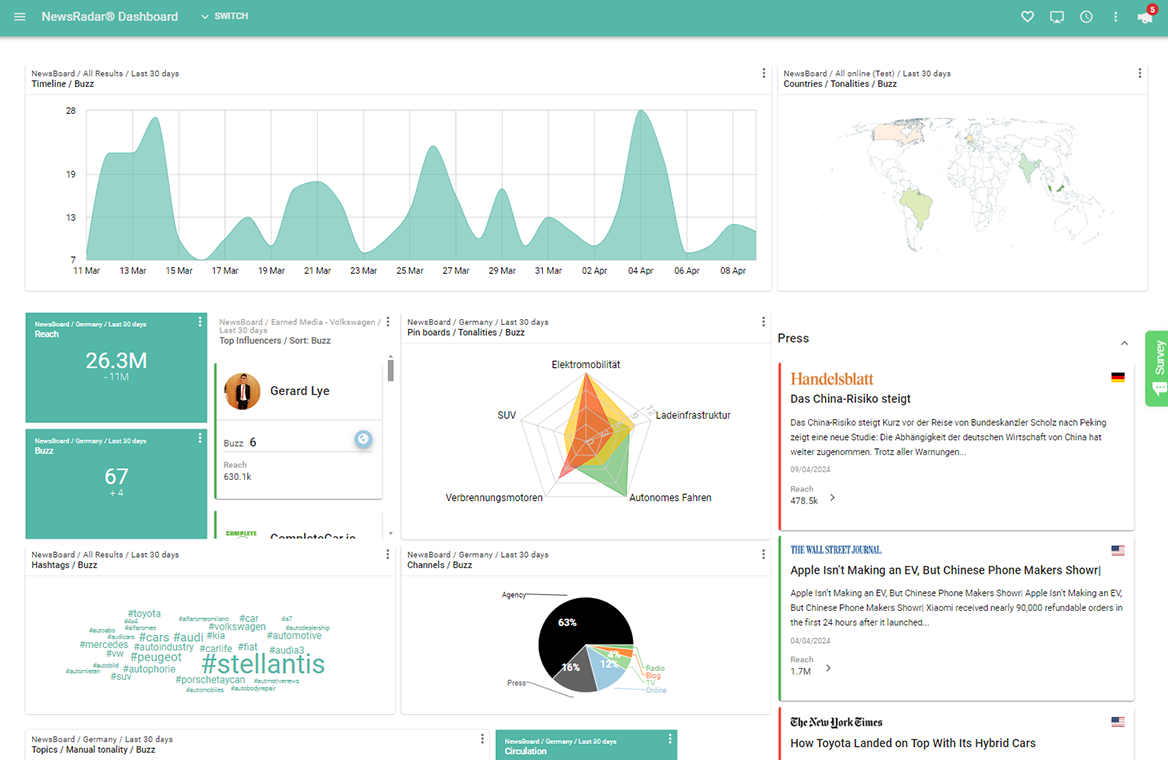Open the hamburger navigation menu

tap(20, 17)
